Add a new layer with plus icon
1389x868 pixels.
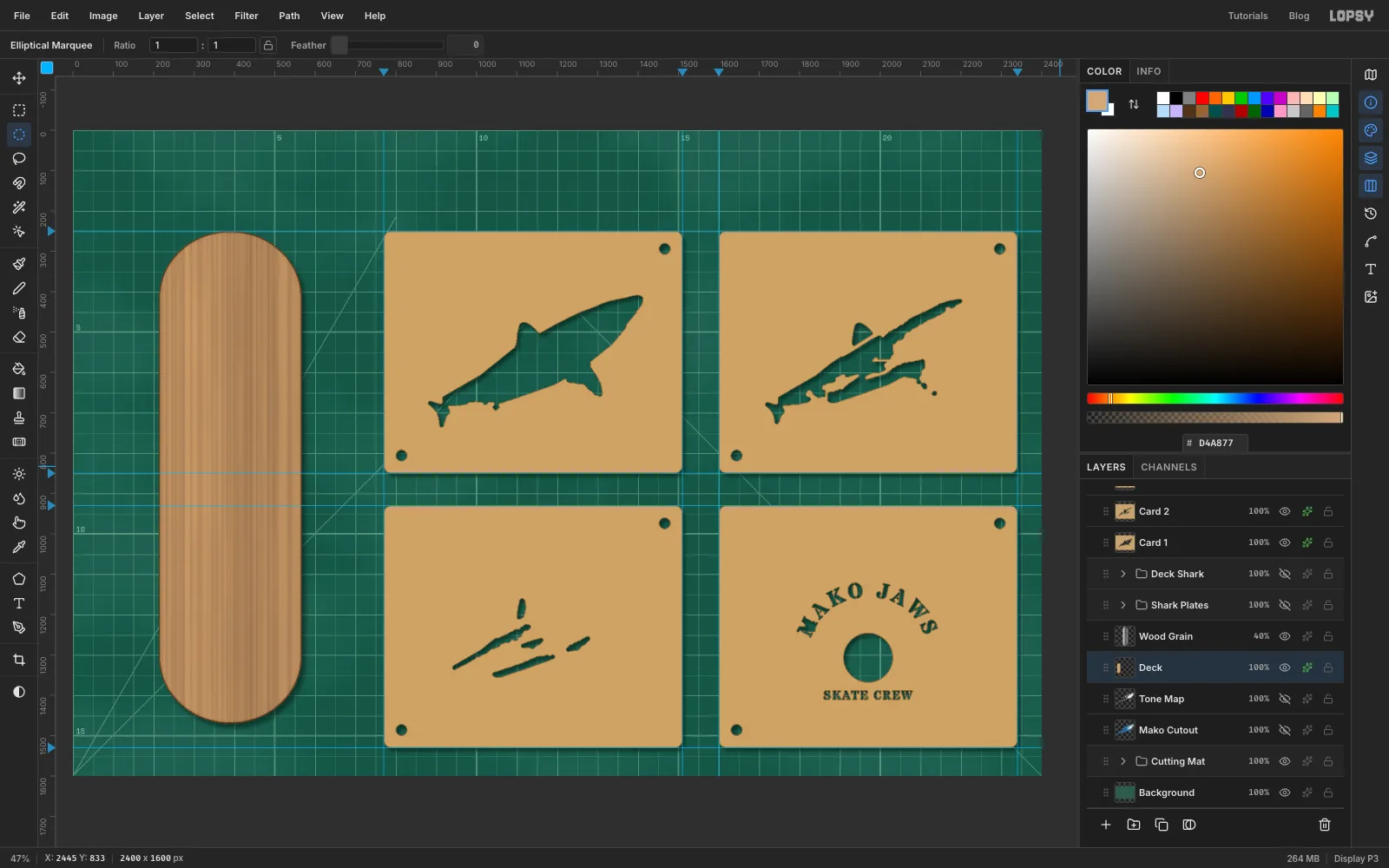(x=1106, y=825)
